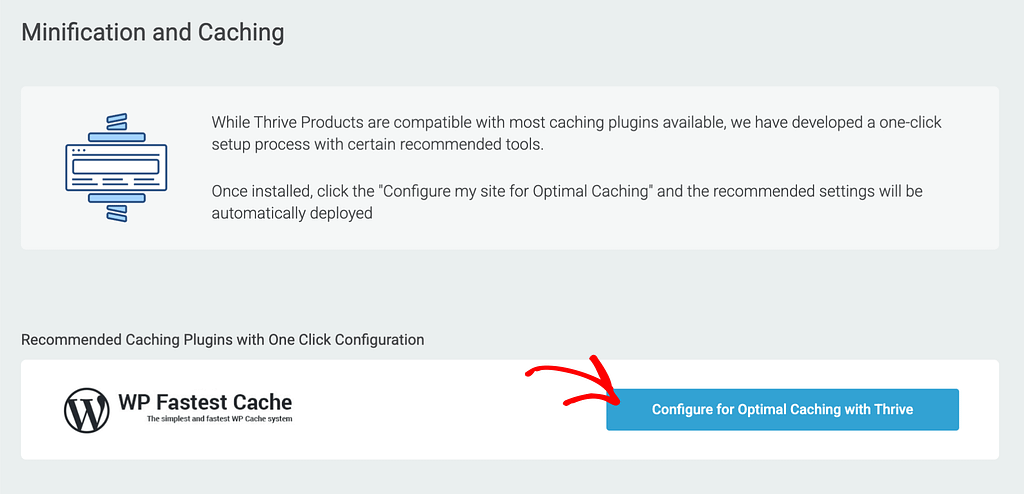Click the word 'Cache' in plugin logo title

click(x=261, y=401)
